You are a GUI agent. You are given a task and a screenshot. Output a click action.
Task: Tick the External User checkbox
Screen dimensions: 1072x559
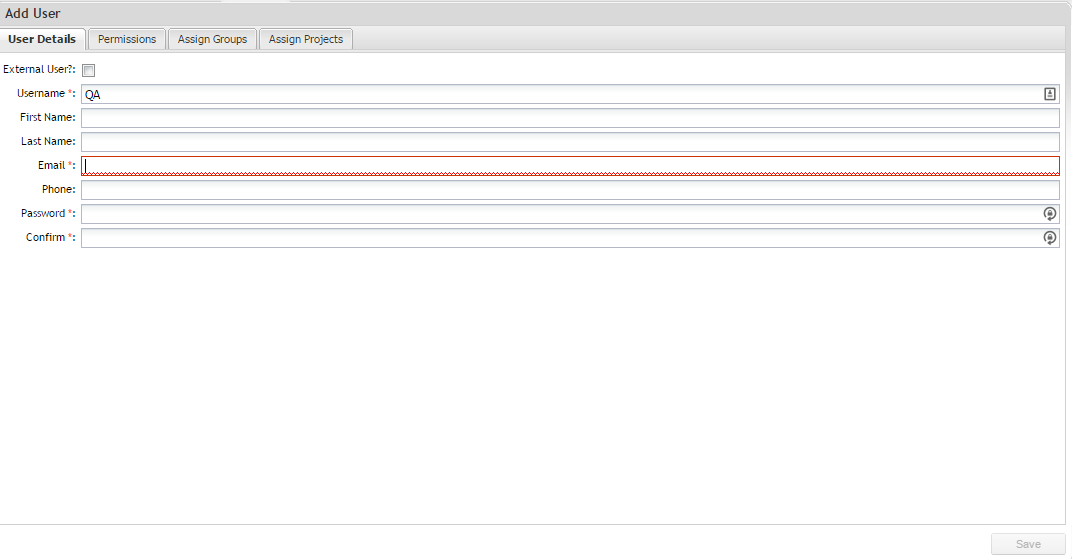pos(88,70)
